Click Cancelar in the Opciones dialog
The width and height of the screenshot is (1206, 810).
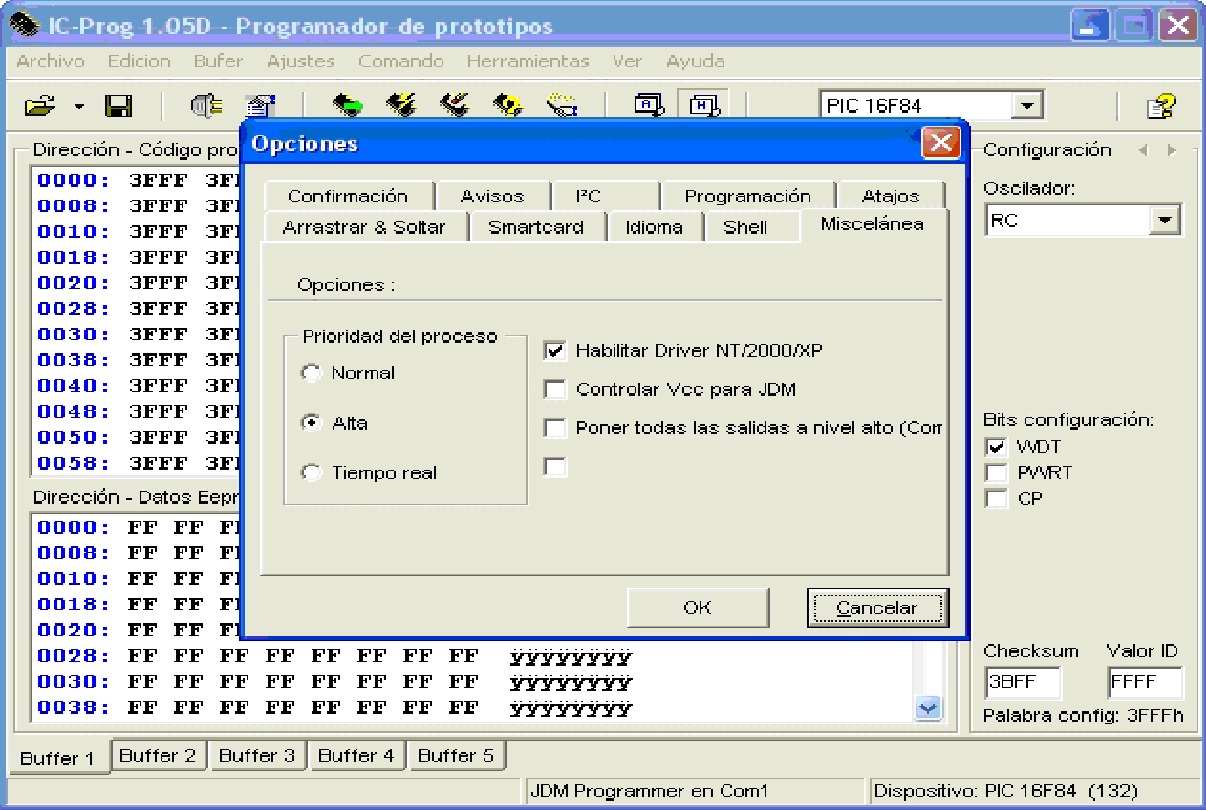pos(877,607)
